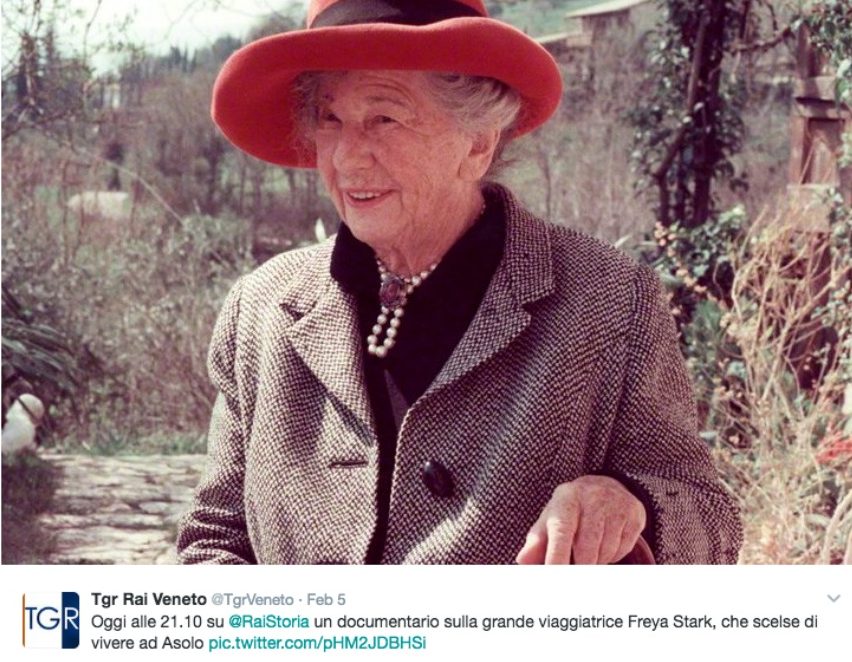Viewport: 852px width, 662px height.
Task: Click the red hat in the photo
Action: click(386, 76)
